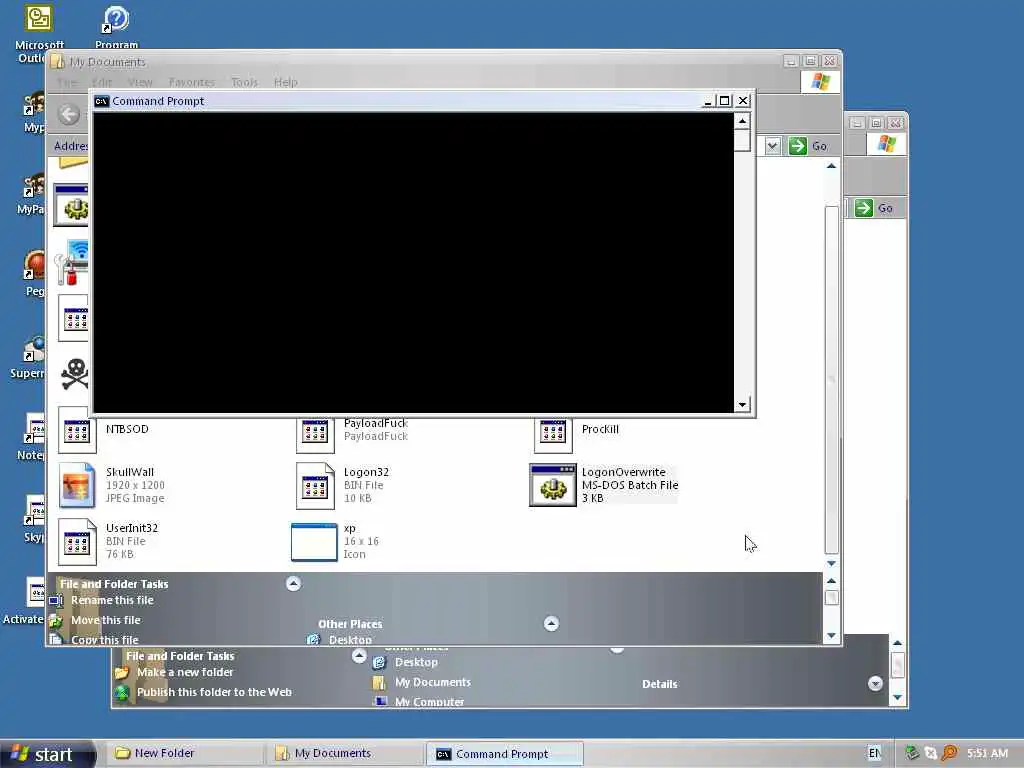
Task: Open the View menu in My Documents
Action: [140, 82]
